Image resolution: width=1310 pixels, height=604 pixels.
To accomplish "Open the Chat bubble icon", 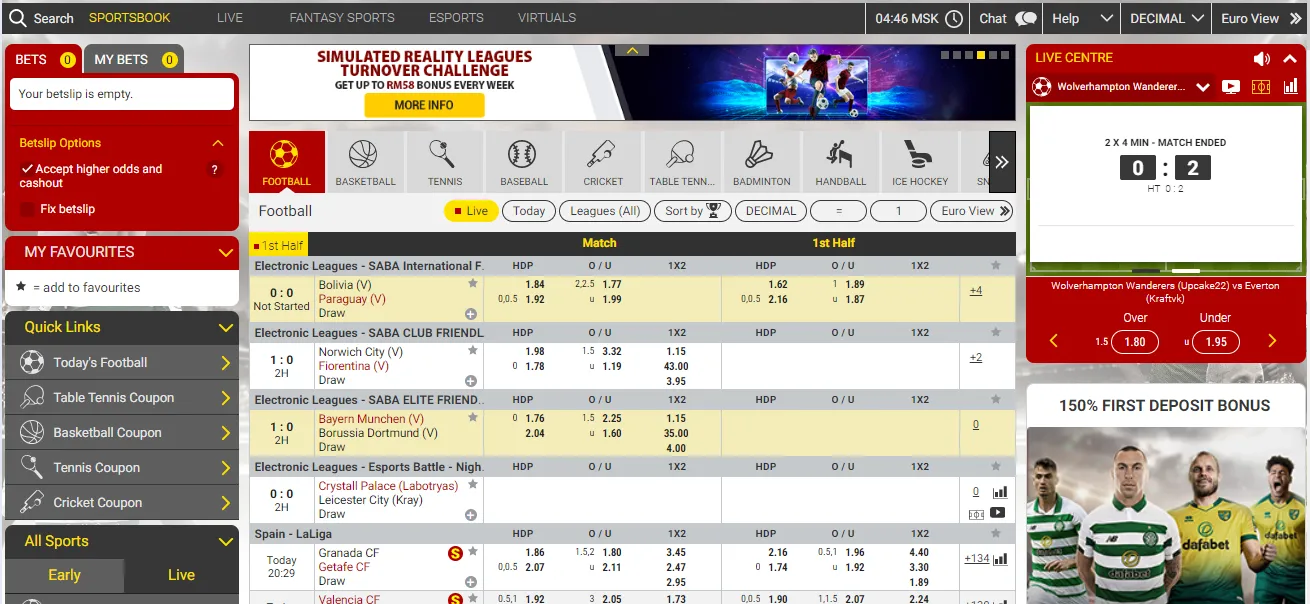I will (1026, 18).
